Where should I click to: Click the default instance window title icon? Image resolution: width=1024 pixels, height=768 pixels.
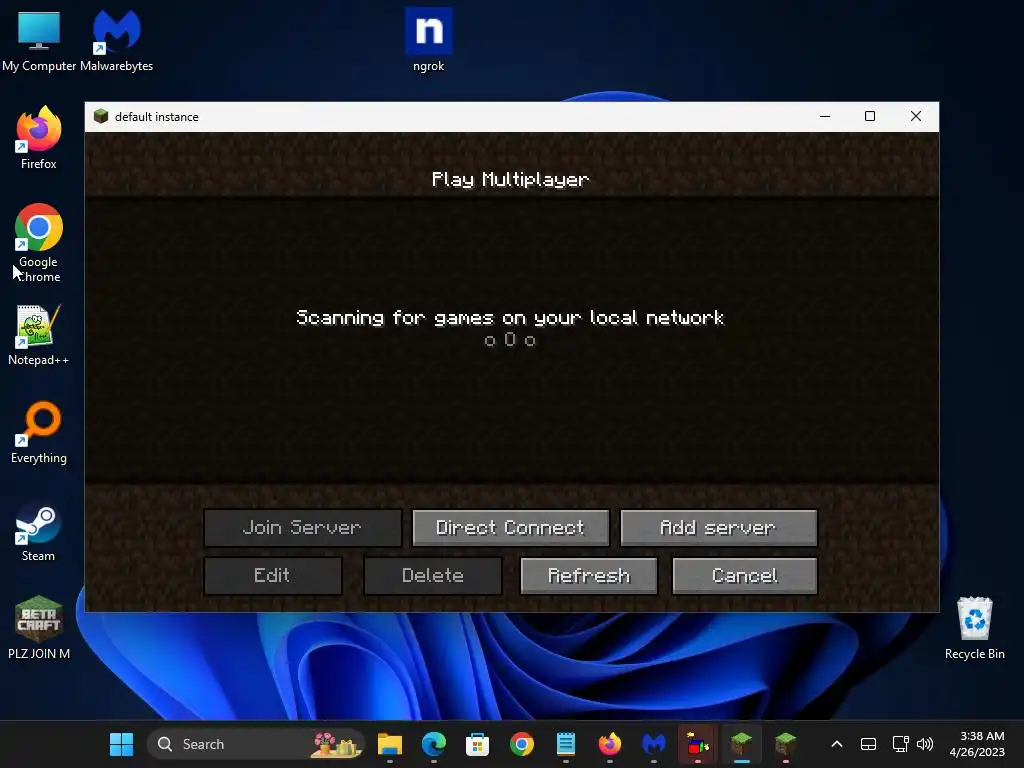[101, 116]
